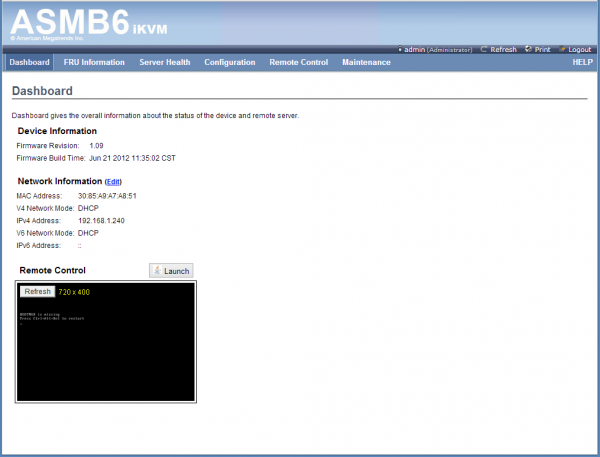Edit the Network Information settings
Image resolution: width=600 pixels, height=457 pixels.
coord(113,182)
